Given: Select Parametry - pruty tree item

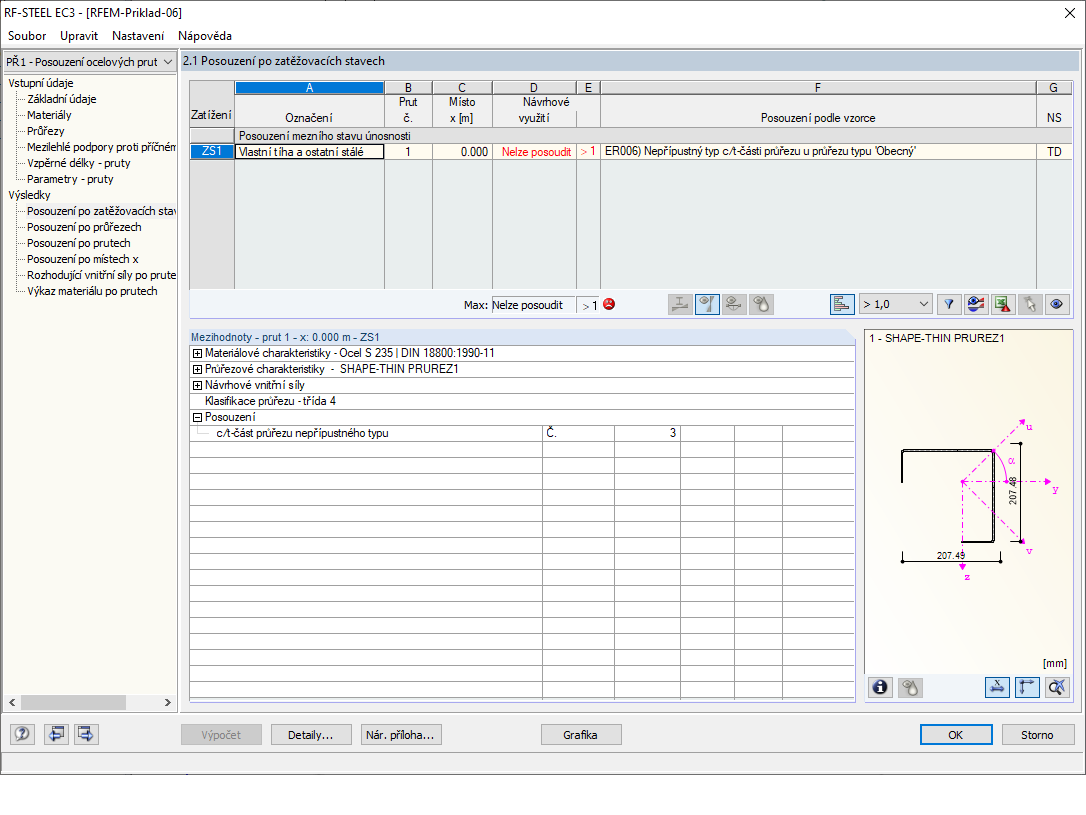Looking at the screenshot, I should pyautogui.click(x=70, y=179).
